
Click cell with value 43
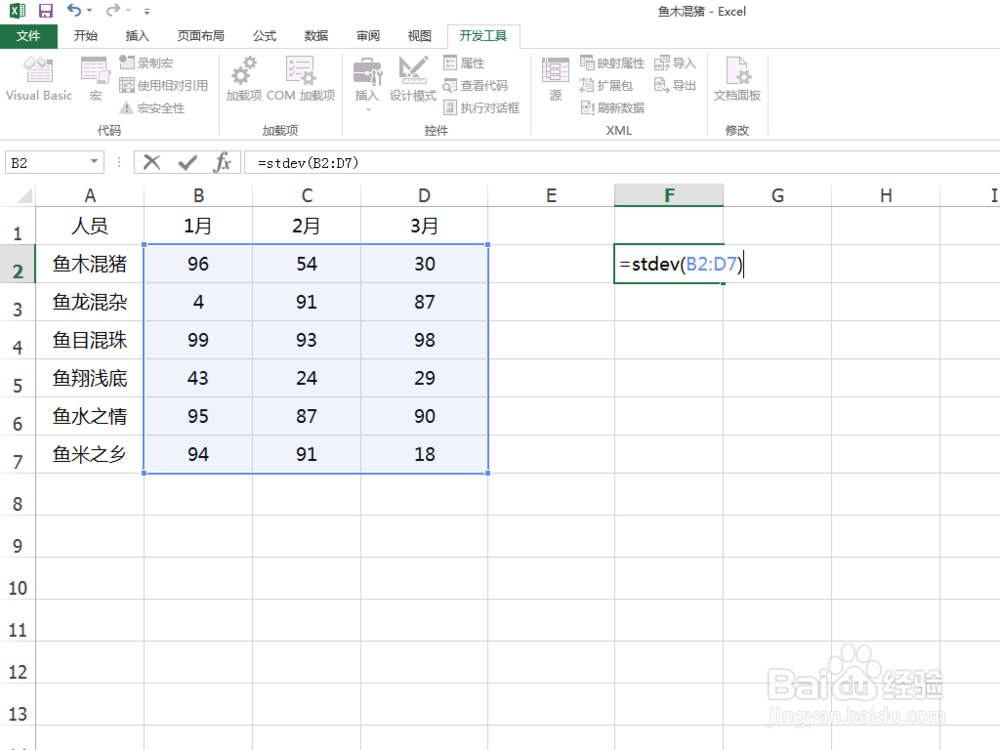[198, 378]
